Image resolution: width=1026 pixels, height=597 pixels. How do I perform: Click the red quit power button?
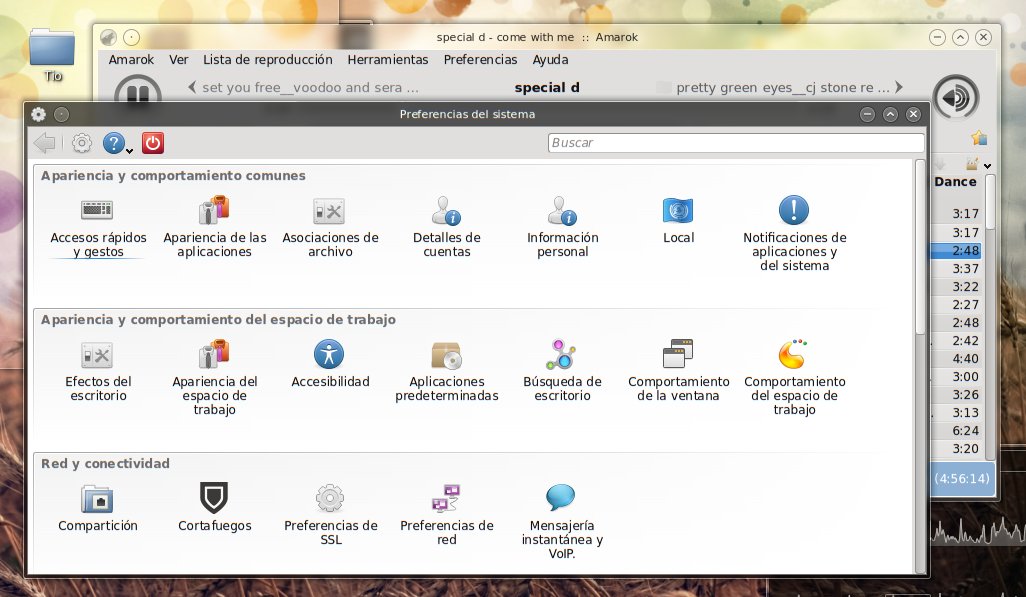[x=153, y=143]
